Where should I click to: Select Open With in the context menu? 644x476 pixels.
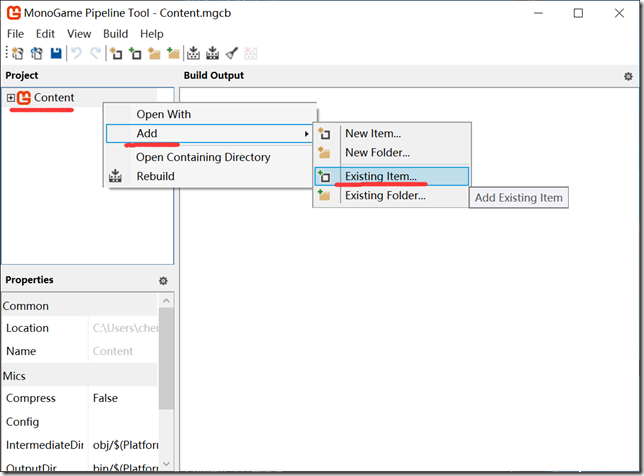click(x=163, y=114)
